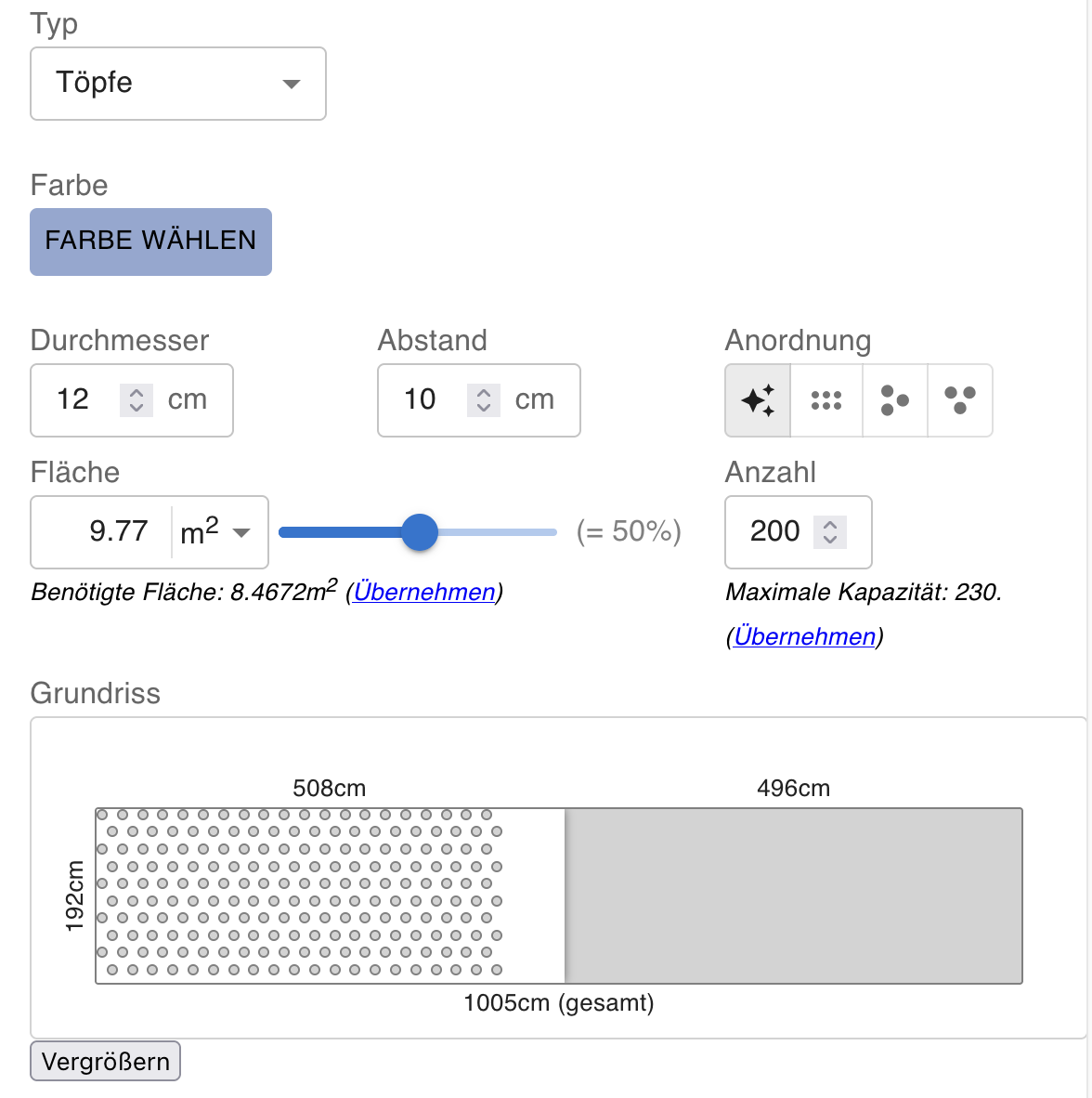
Task: Select the automatic sparkle arrangement option
Action: (758, 400)
